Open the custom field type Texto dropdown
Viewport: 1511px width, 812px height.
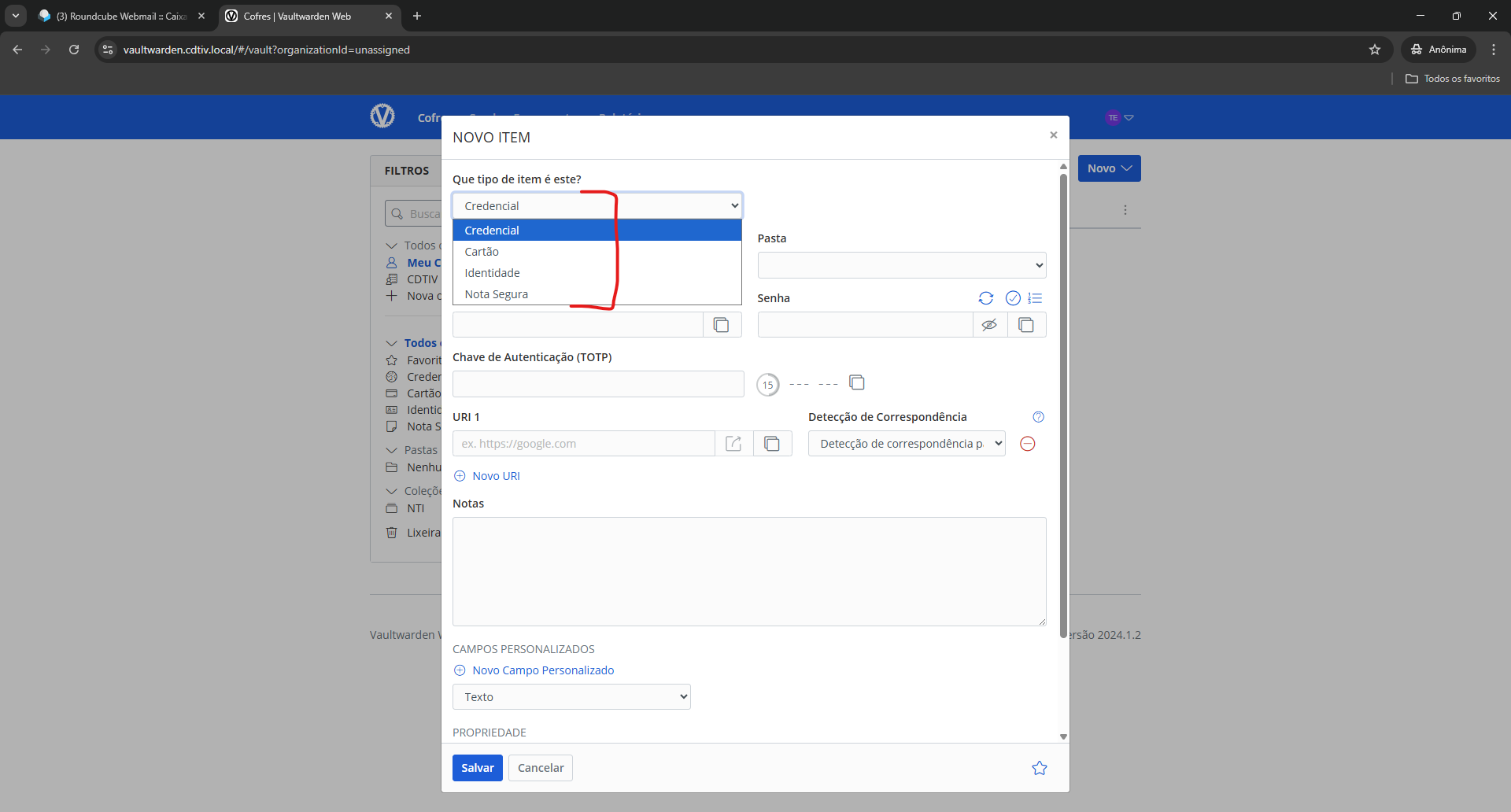coord(571,697)
